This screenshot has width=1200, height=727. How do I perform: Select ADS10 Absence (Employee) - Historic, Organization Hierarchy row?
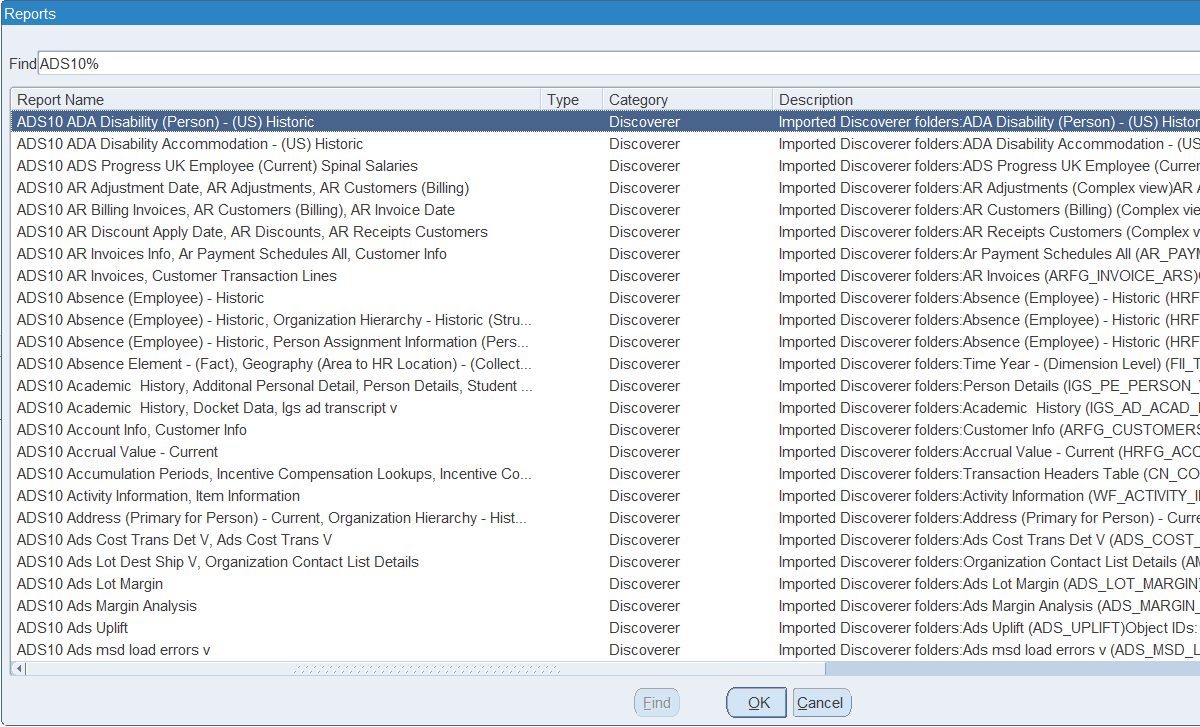tap(606, 320)
